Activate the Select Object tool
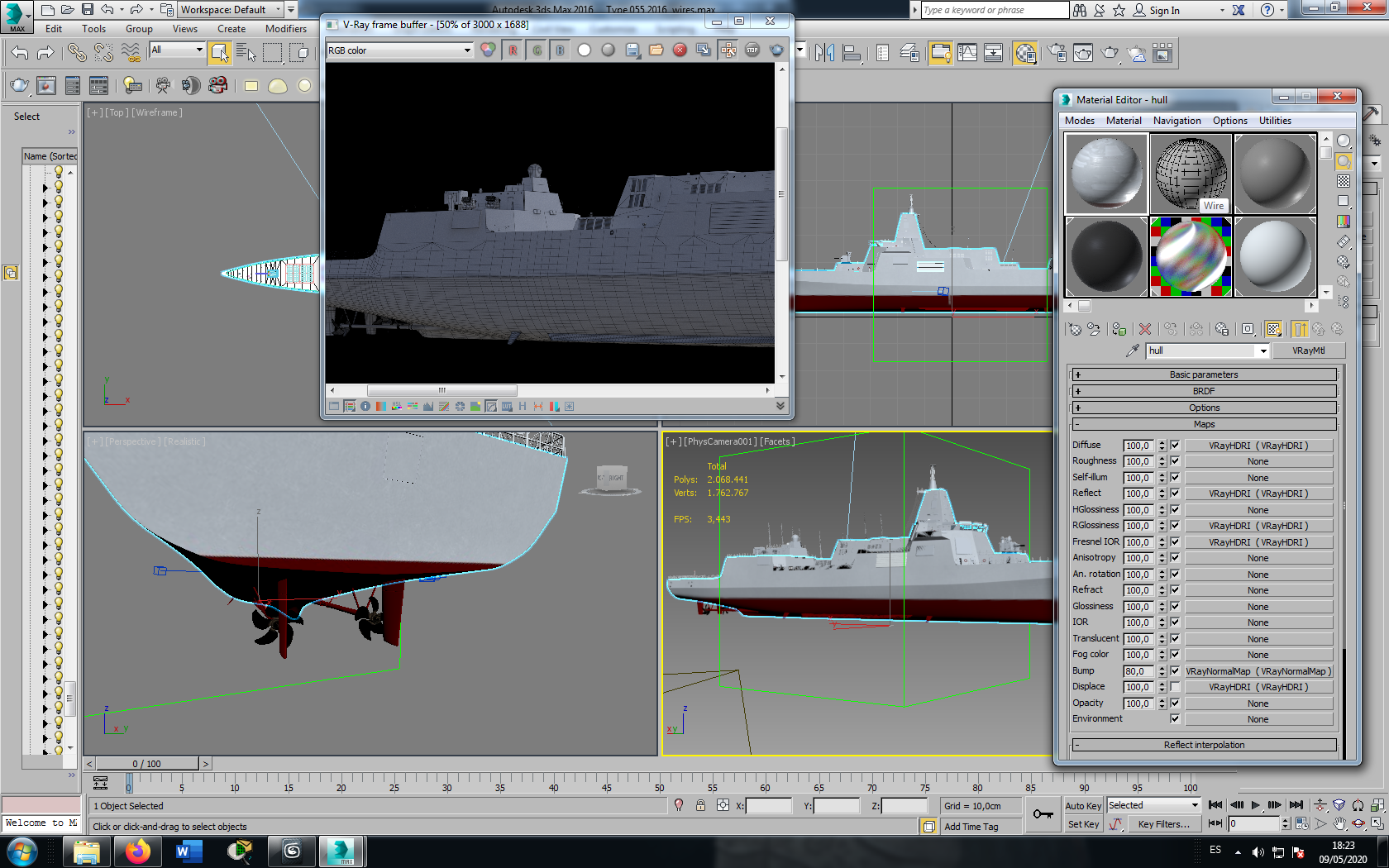 pos(219,54)
